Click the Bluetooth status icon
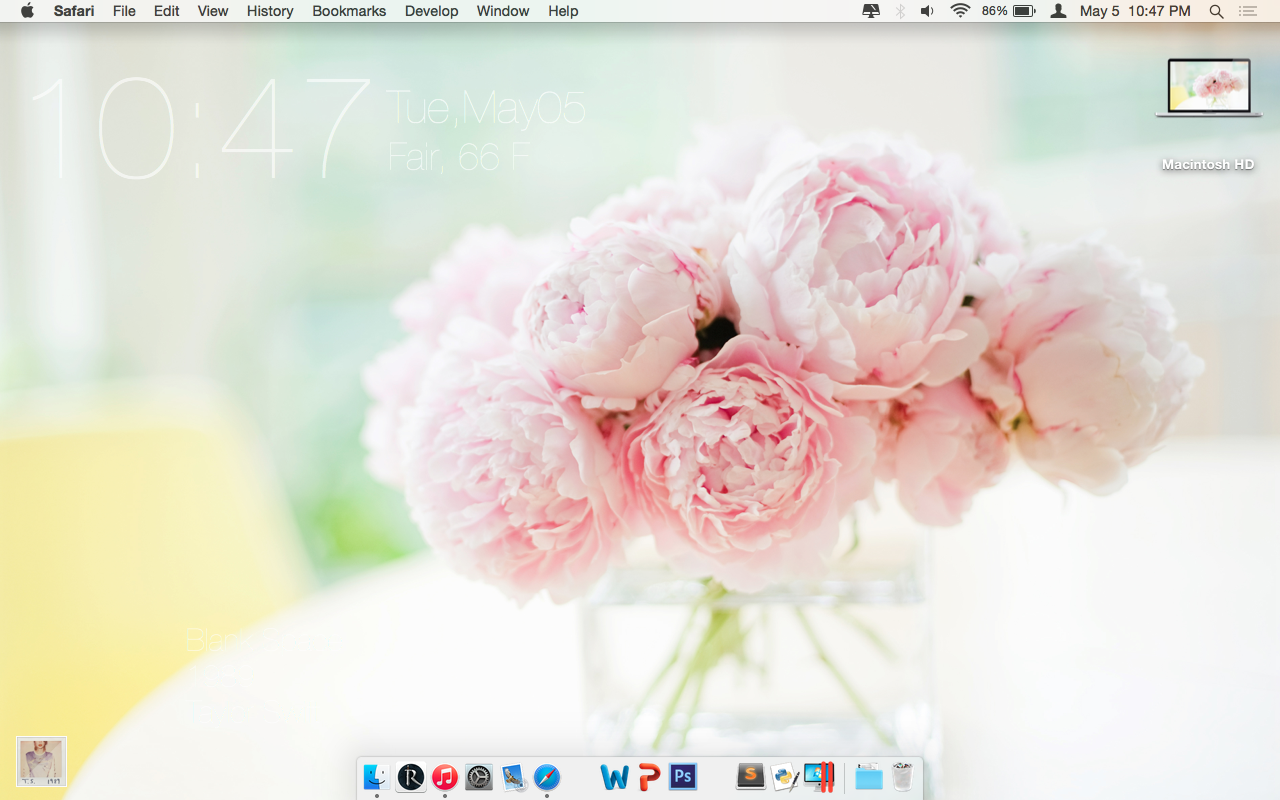This screenshot has height=800, width=1280. click(x=900, y=11)
